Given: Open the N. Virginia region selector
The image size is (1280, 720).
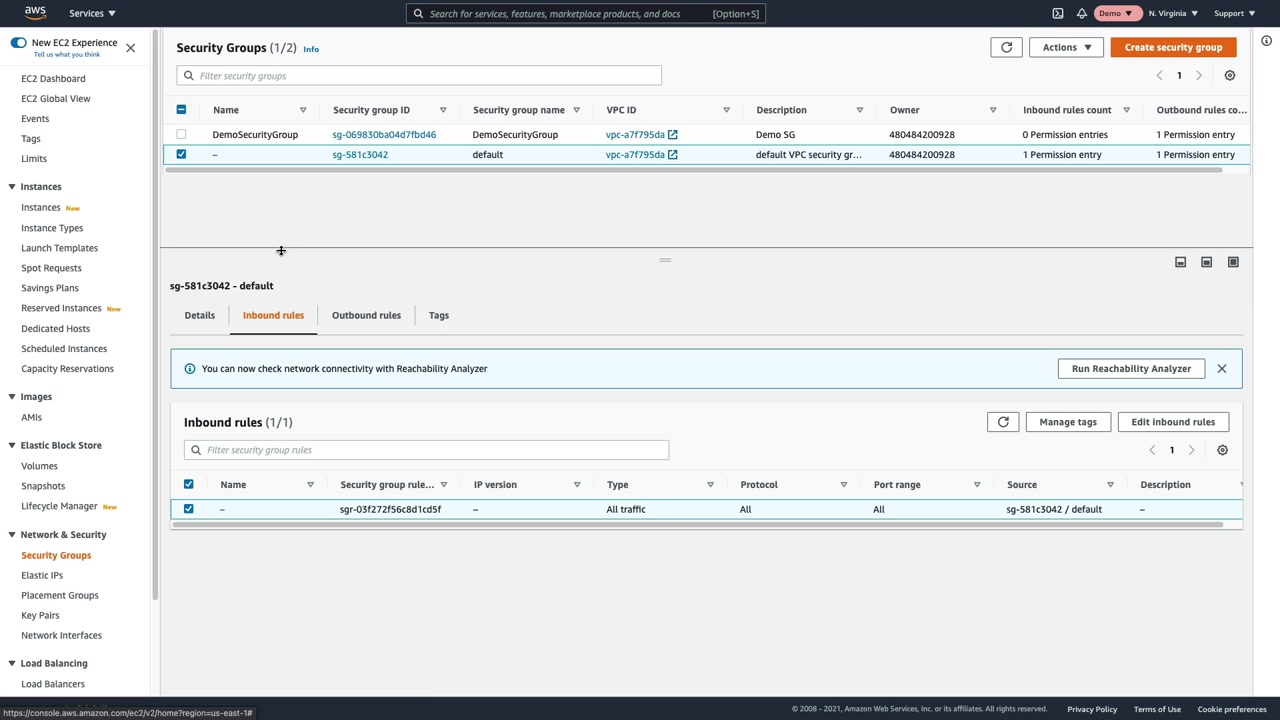Looking at the screenshot, I should click(1172, 13).
